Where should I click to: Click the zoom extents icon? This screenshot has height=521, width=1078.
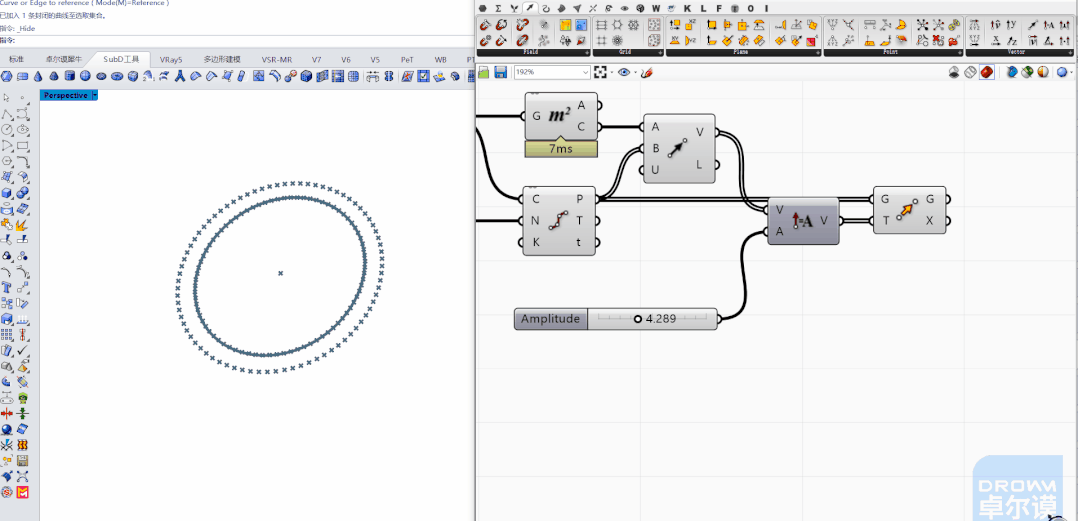pyautogui.click(x=601, y=72)
